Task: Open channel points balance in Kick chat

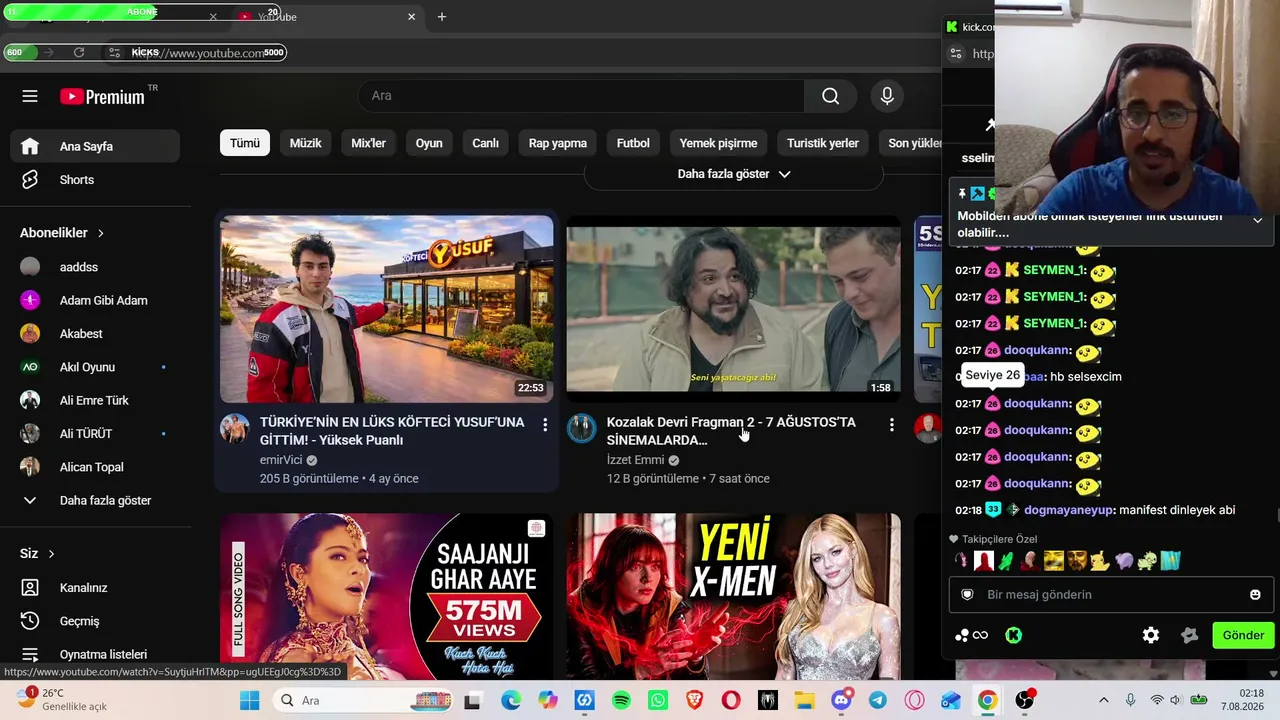Action: 971,635
